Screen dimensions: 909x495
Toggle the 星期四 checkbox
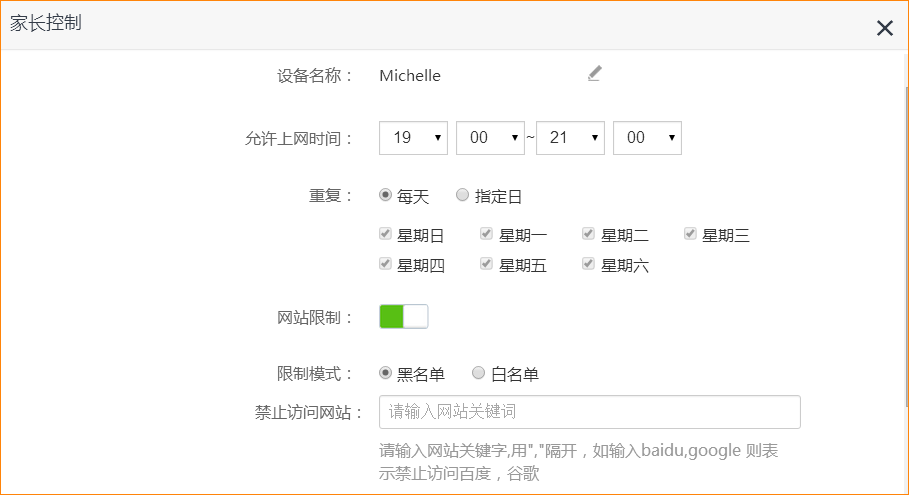(x=386, y=264)
